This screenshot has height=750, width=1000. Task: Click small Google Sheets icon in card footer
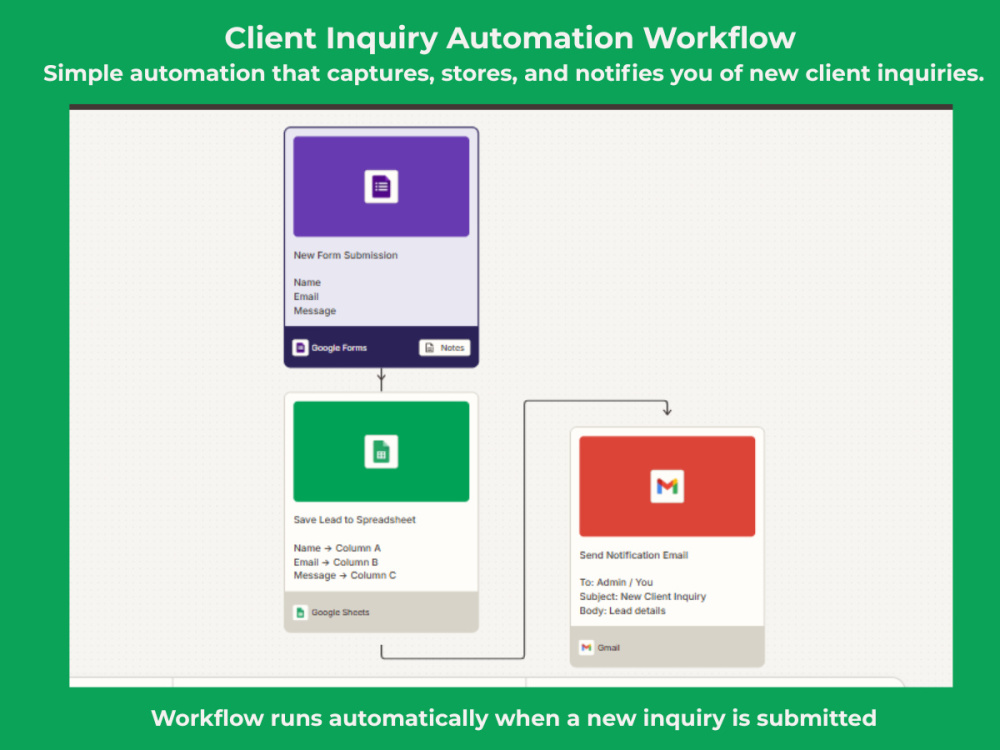coord(300,612)
